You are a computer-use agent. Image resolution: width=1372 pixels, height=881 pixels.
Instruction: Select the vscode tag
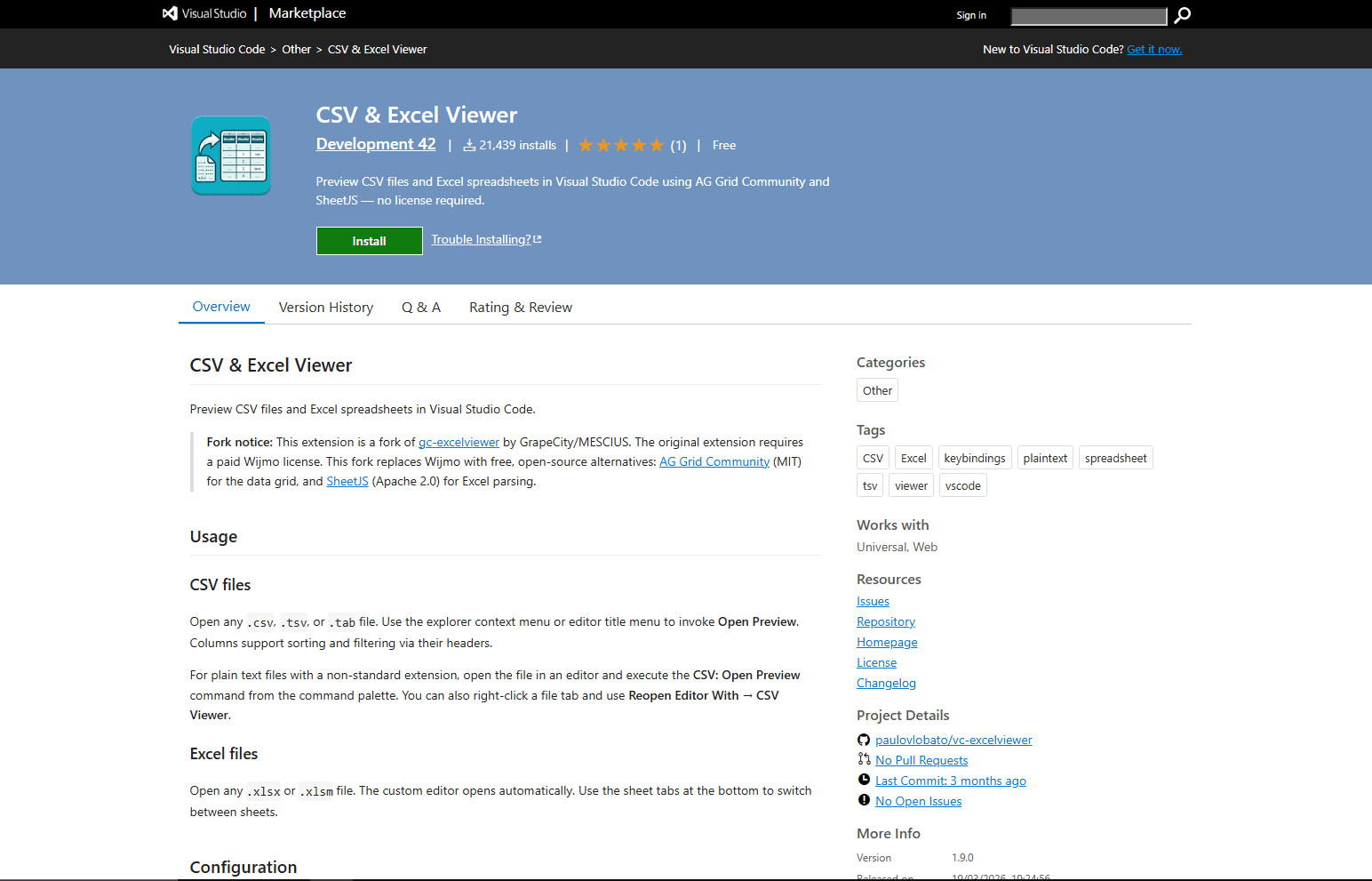[963, 485]
